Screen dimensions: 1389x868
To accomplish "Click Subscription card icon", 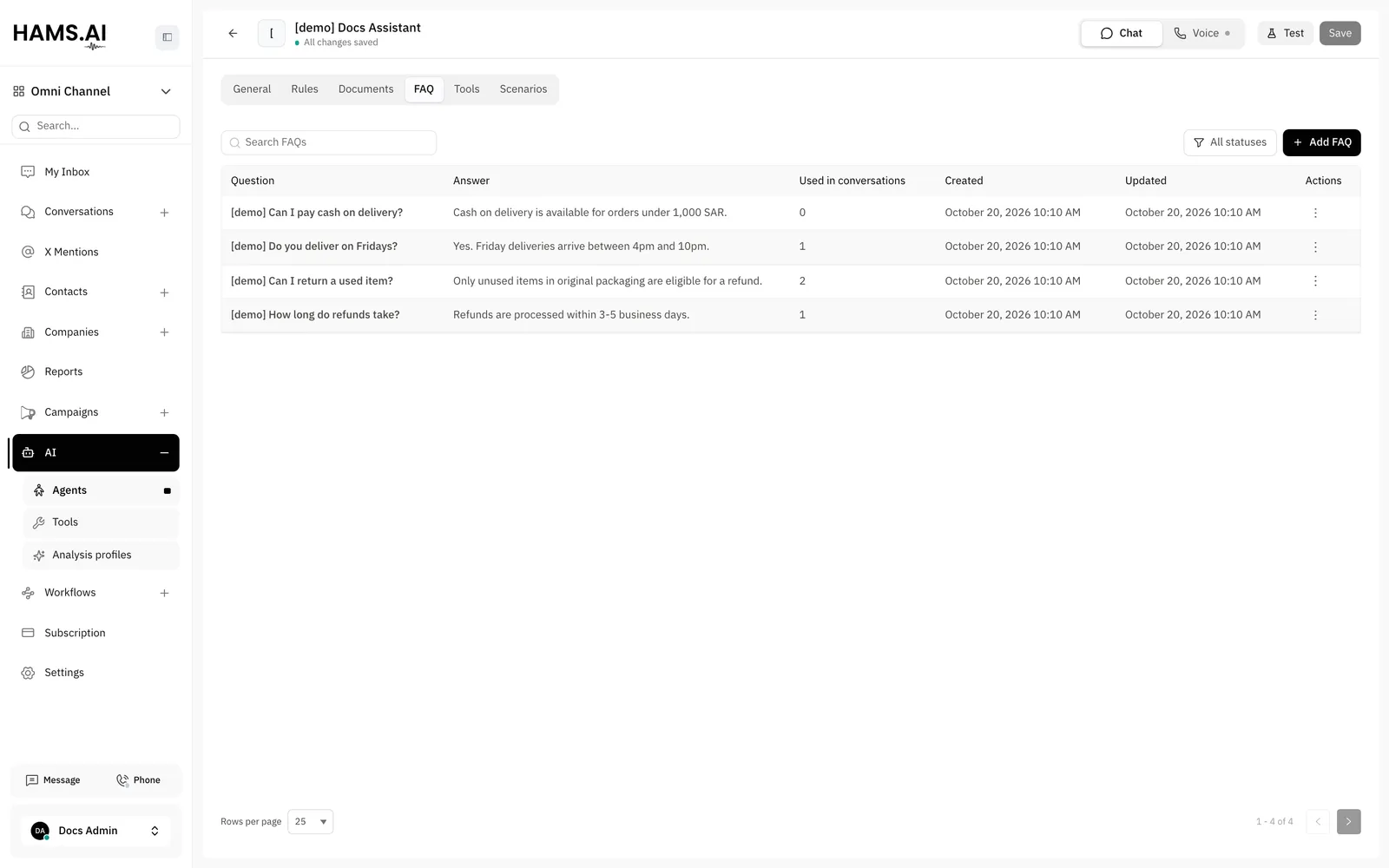I will tap(28, 633).
